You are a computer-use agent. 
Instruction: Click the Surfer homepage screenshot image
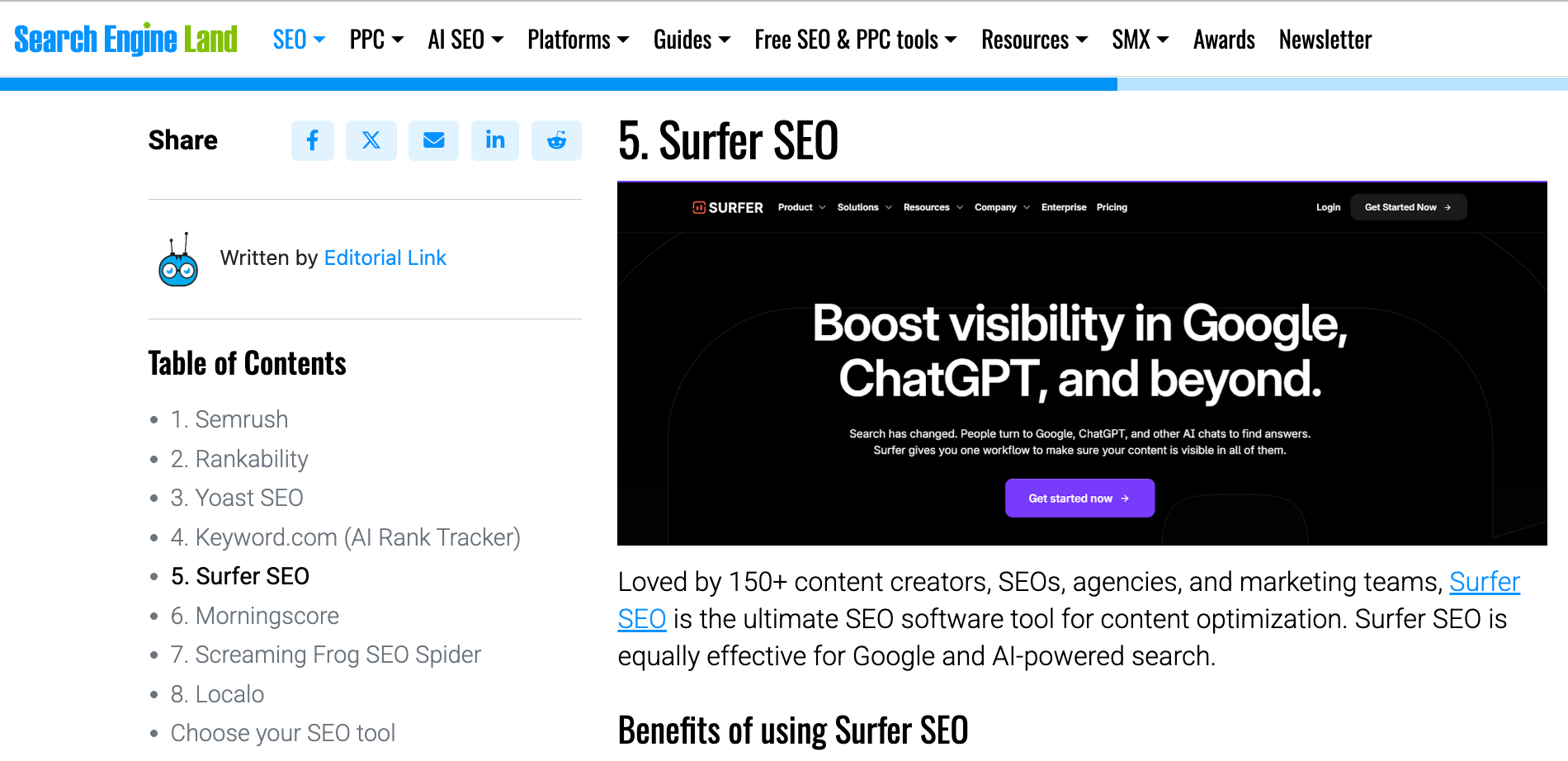tap(1081, 363)
